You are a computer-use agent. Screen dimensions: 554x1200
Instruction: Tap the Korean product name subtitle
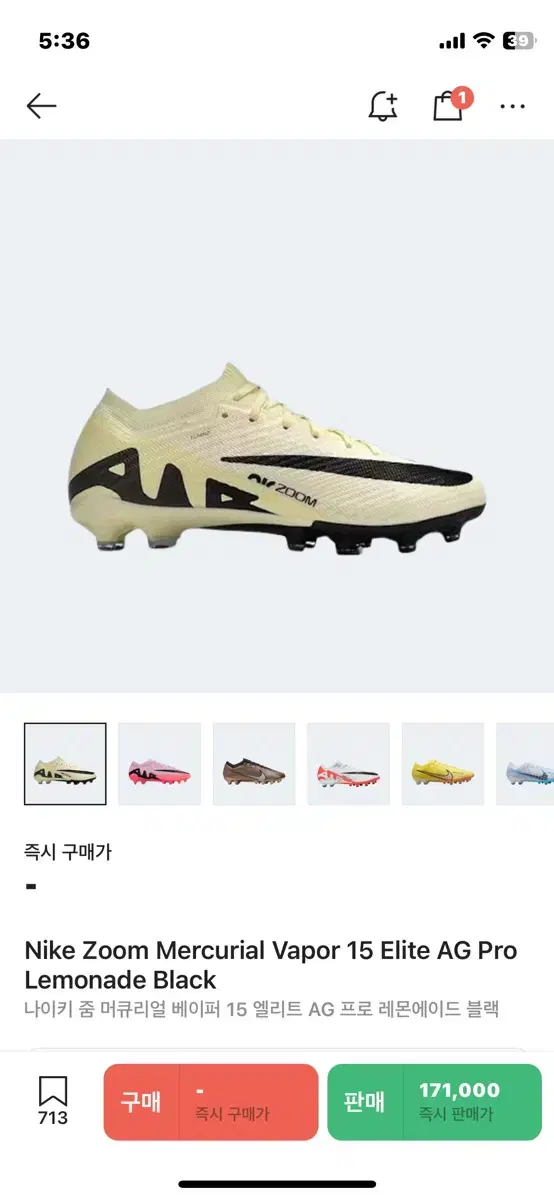pos(261,1009)
